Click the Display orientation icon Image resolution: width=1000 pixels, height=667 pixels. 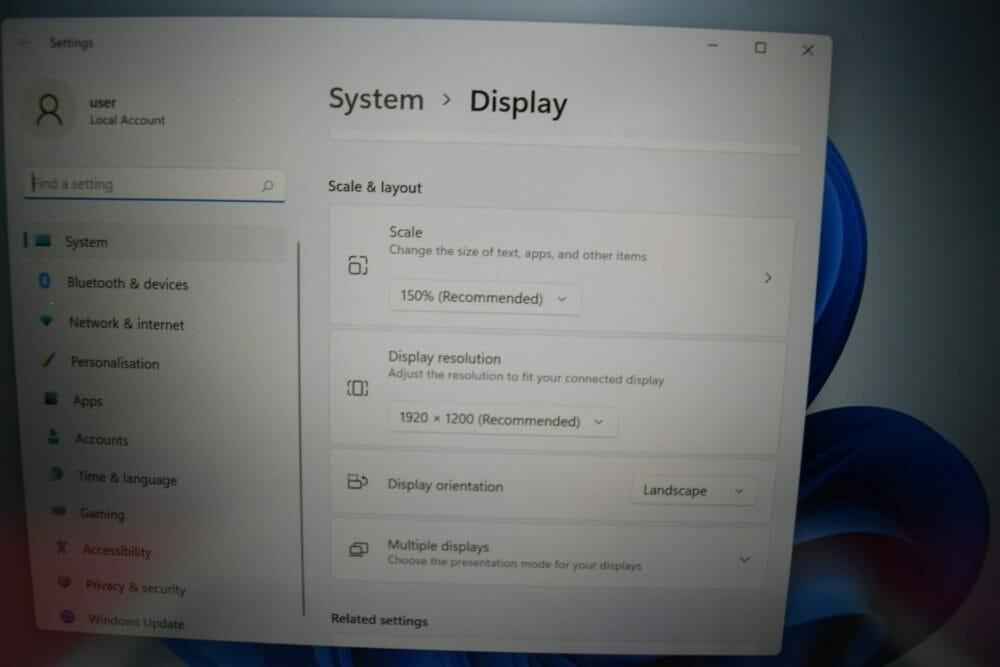click(357, 481)
